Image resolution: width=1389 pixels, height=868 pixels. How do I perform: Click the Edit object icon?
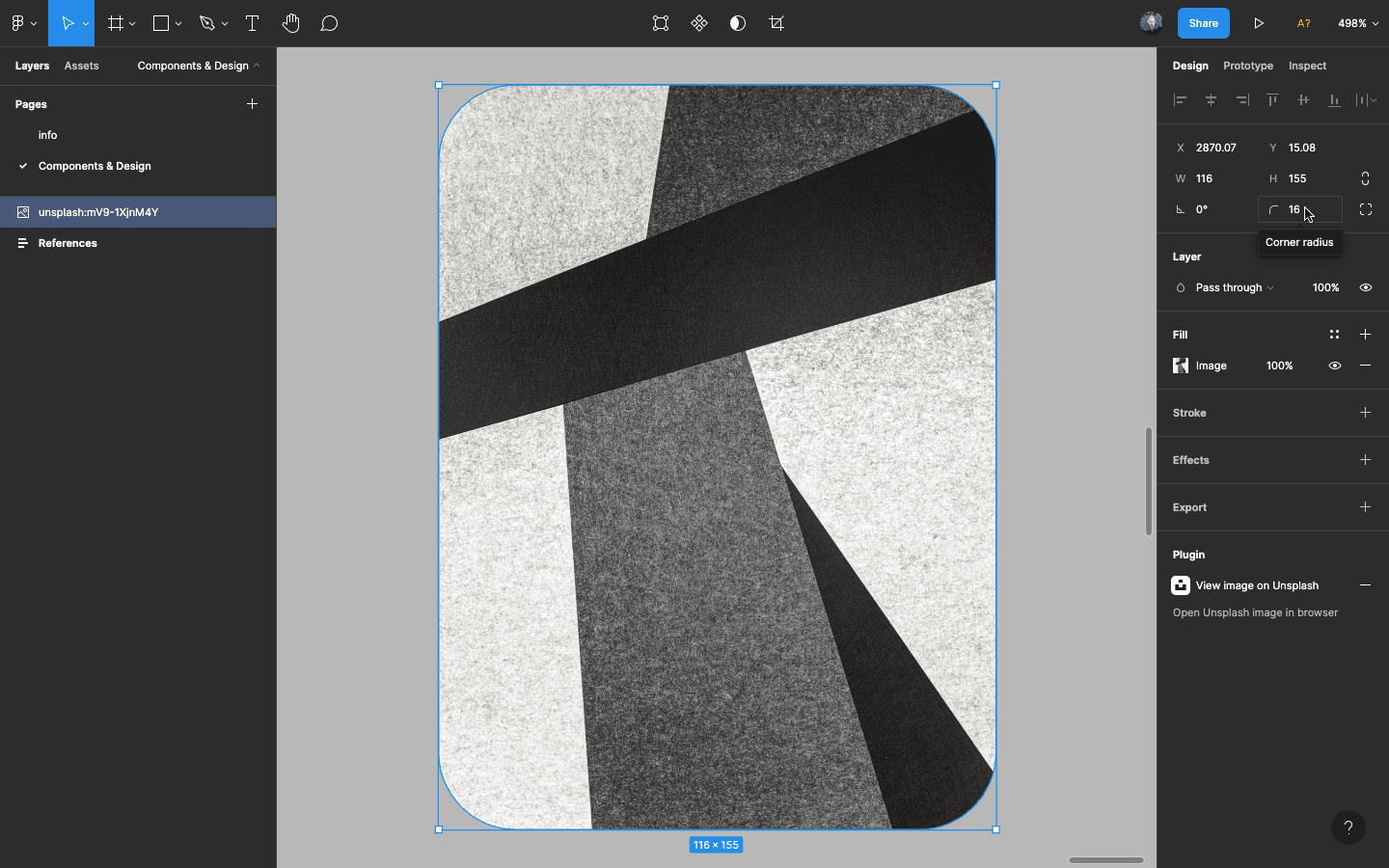[x=661, y=23]
